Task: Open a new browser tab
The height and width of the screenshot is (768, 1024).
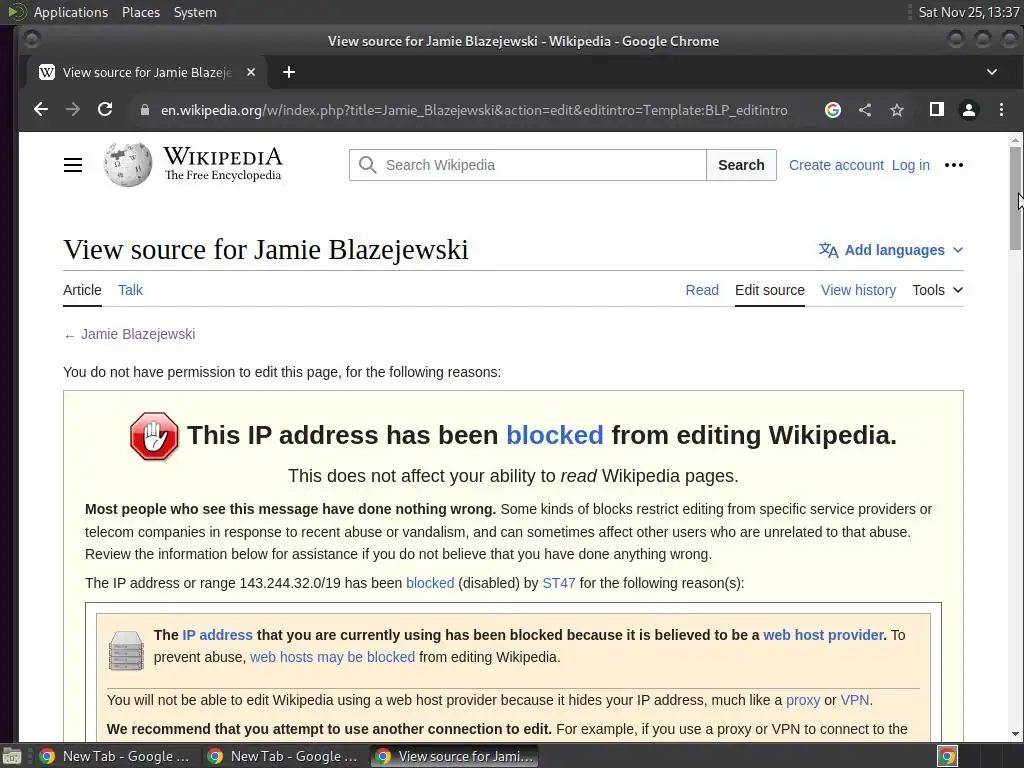Action: 289,72
